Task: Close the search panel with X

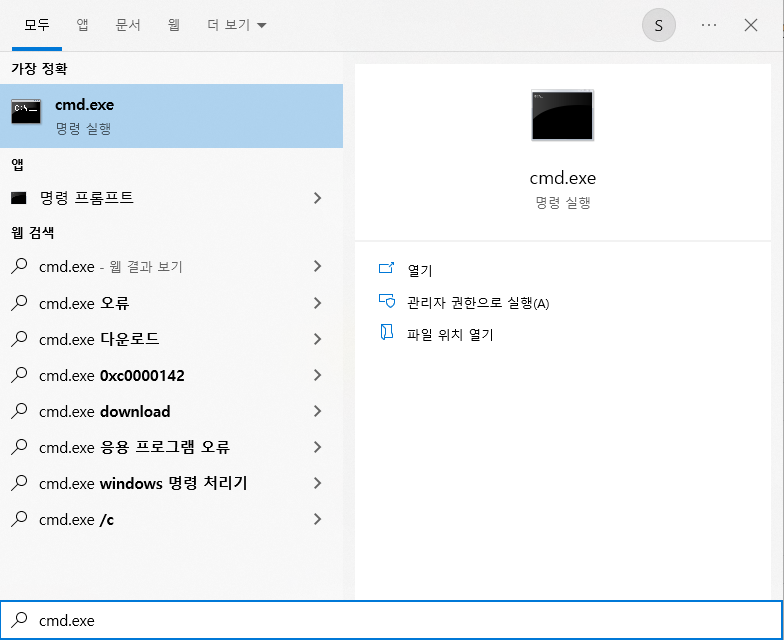Action: [750, 25]
